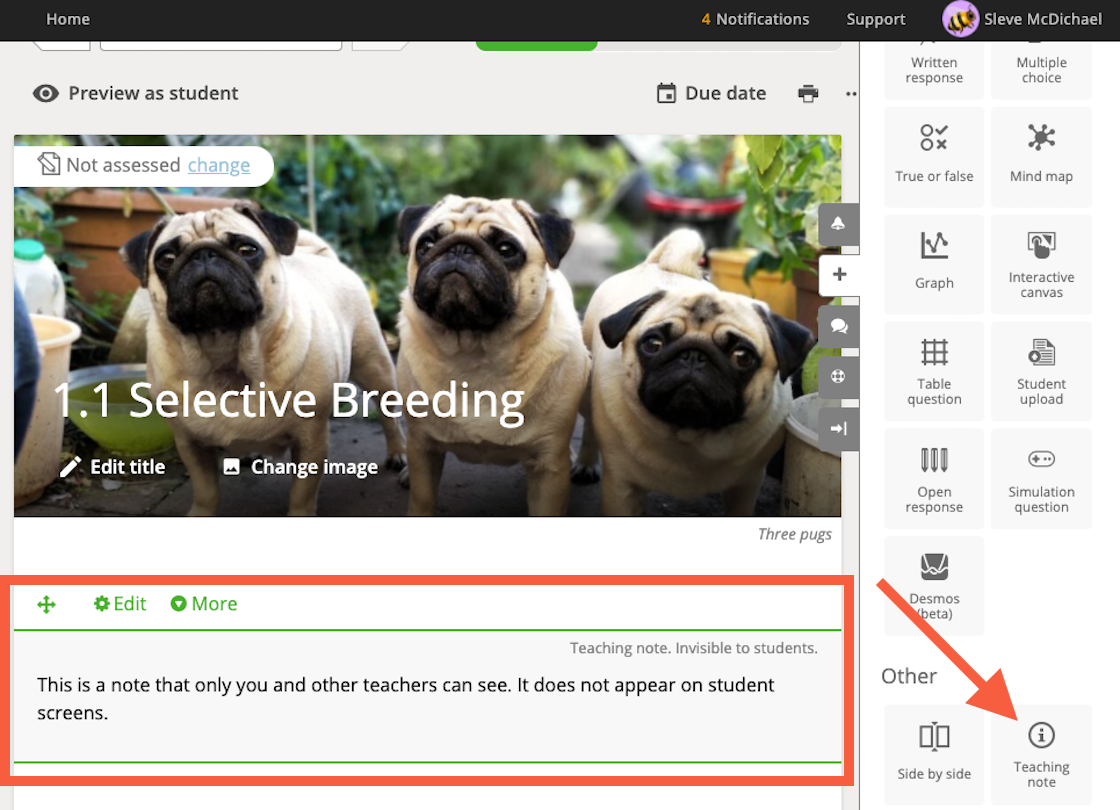Click the pugs banner image
1120x810 pixels.
pos(427,326)
